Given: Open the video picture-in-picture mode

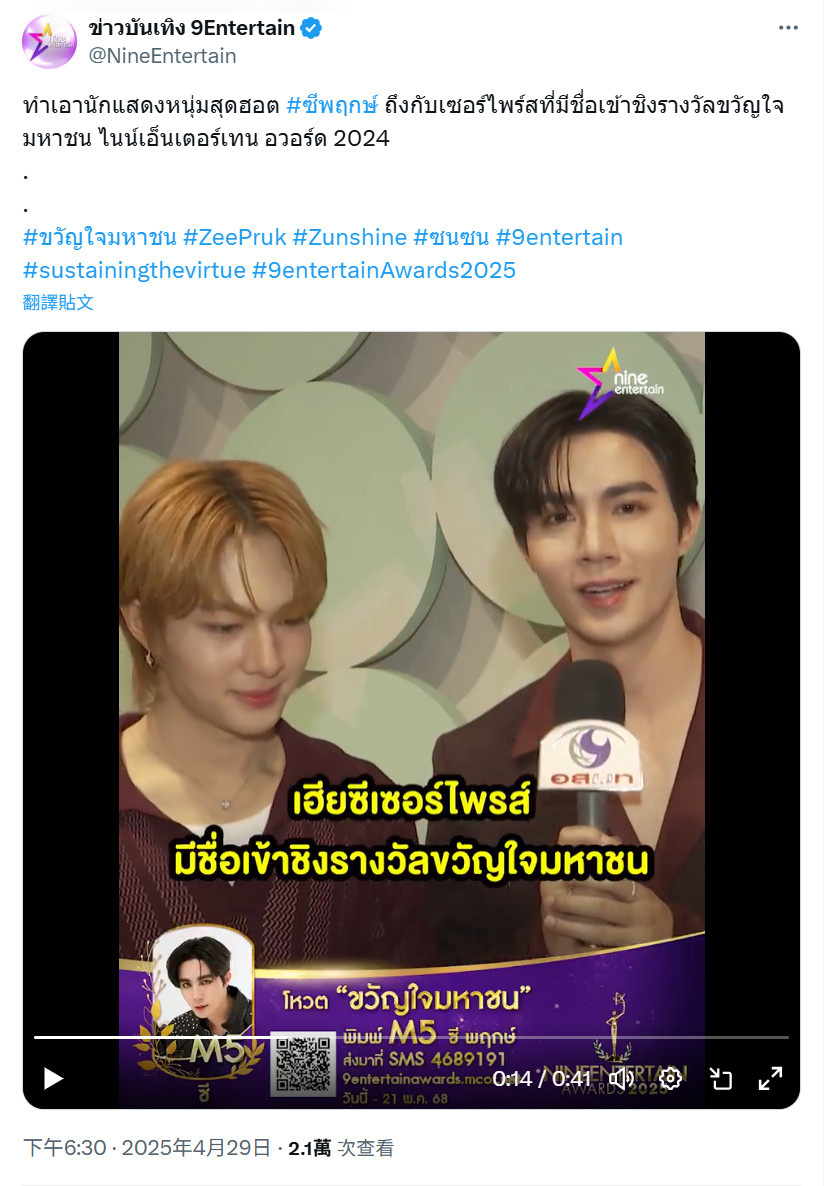Looking at the screenshot, I should 721,1079.
